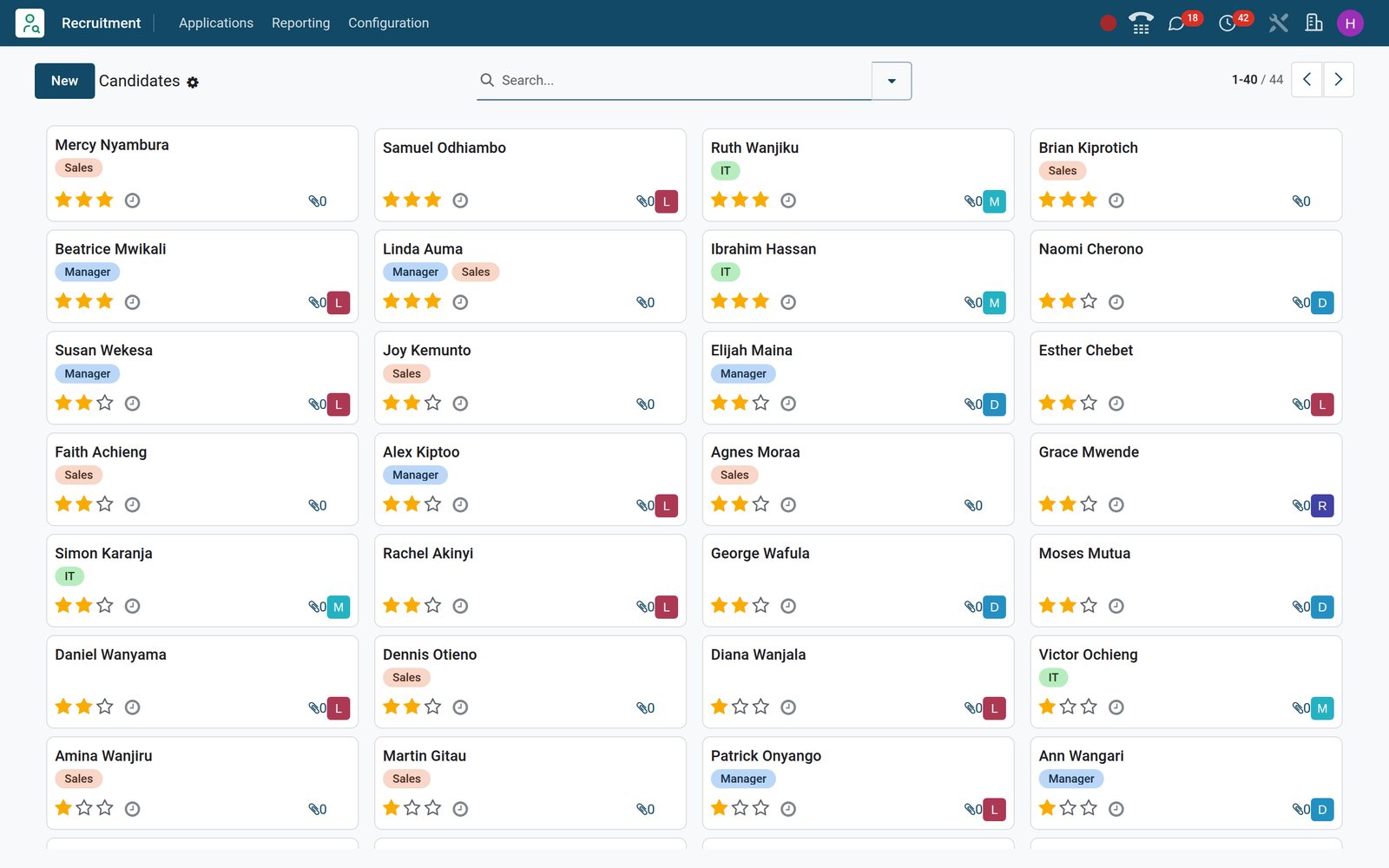This screenshot has height=868, width=1389.
Task: Click the R avatar on Grace Mwende's card
Action: 1322,505
